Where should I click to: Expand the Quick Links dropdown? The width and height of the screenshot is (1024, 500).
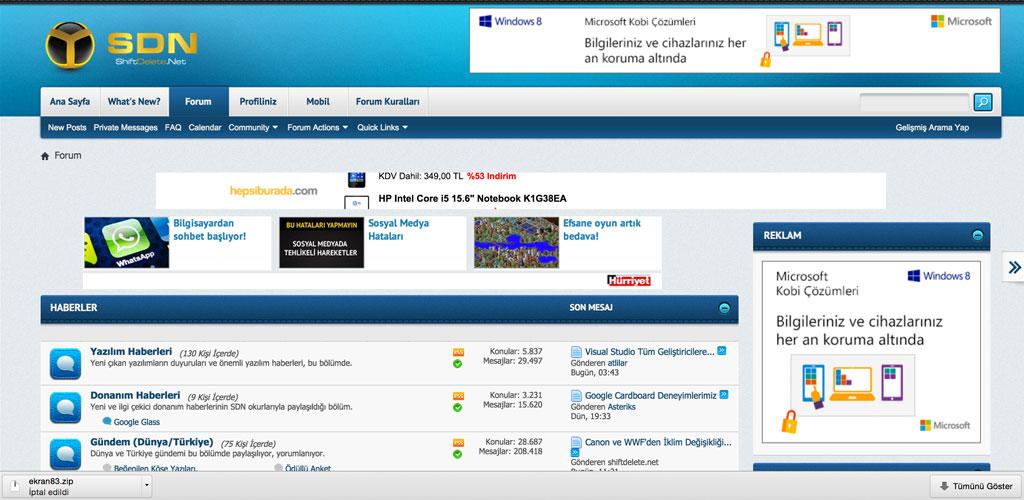point(382,128)
